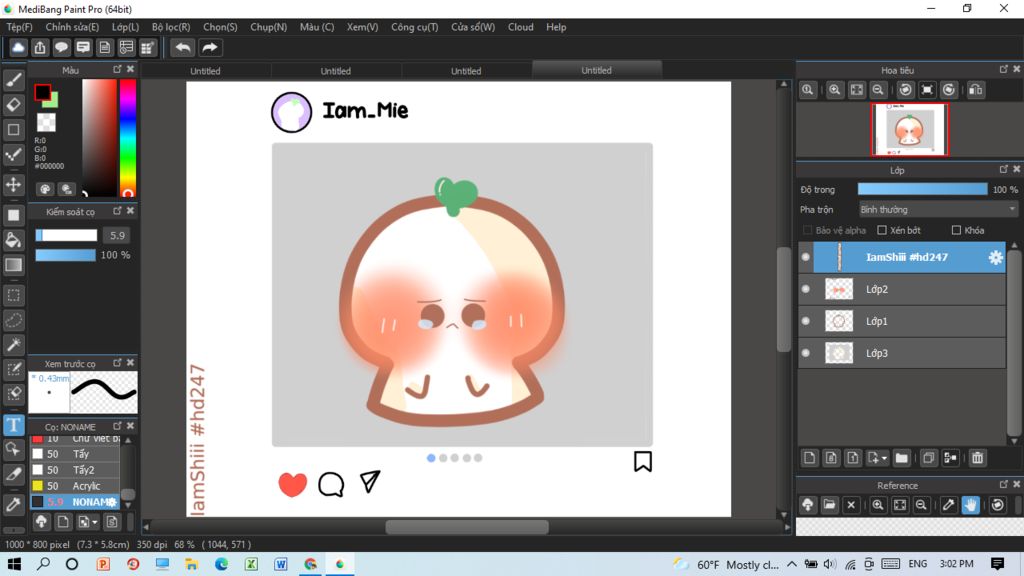Image resolution: width=1024 pixels, height=576 pixels.
Task: Open the cloud icon in toolbar
Action: [x=18, y=47]
